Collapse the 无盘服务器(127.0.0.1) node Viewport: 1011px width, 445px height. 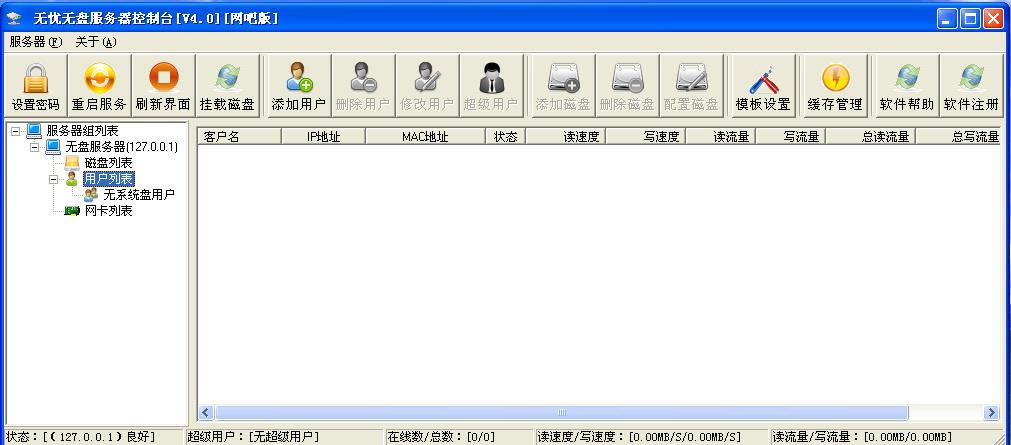tap(34, 147)
